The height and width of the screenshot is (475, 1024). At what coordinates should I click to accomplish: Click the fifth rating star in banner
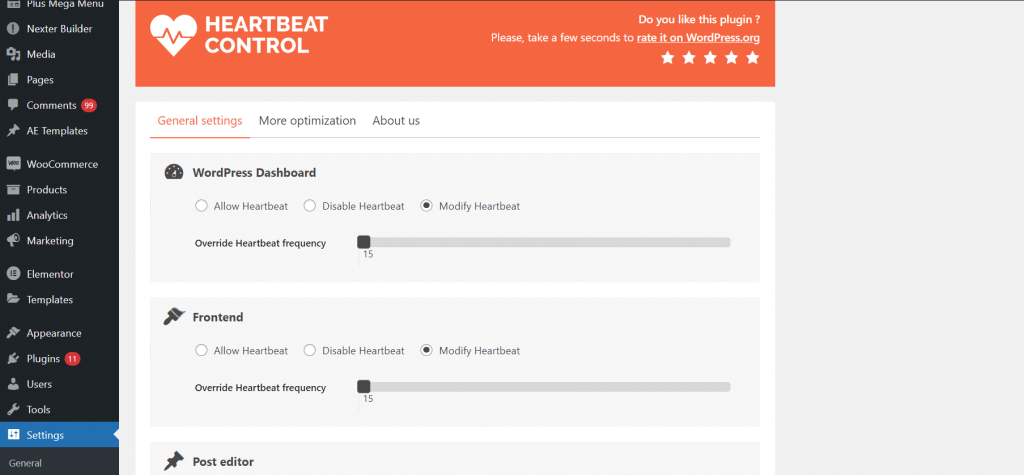[752, 58]
